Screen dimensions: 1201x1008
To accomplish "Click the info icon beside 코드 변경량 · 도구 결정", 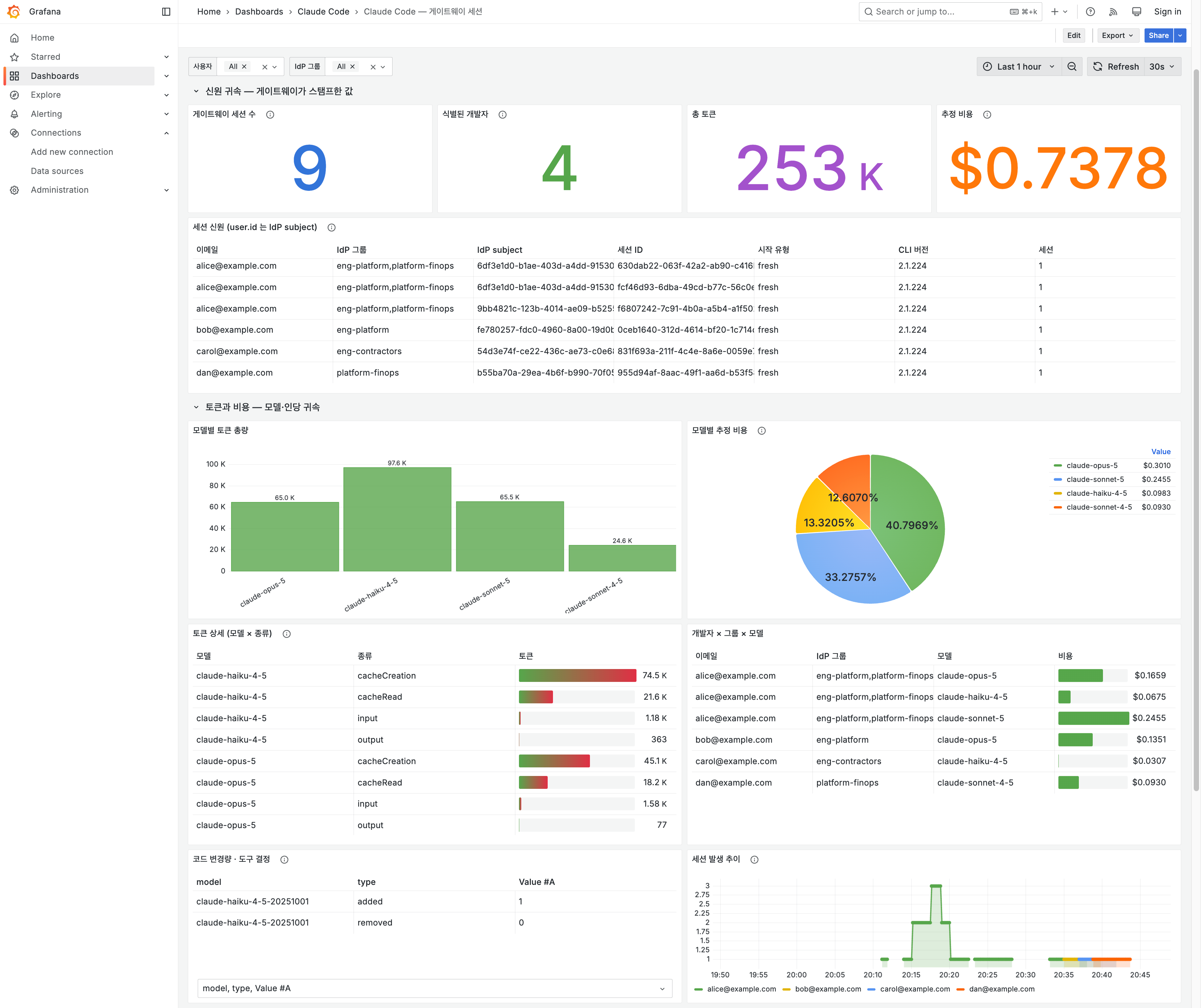I will click(284, 859).
